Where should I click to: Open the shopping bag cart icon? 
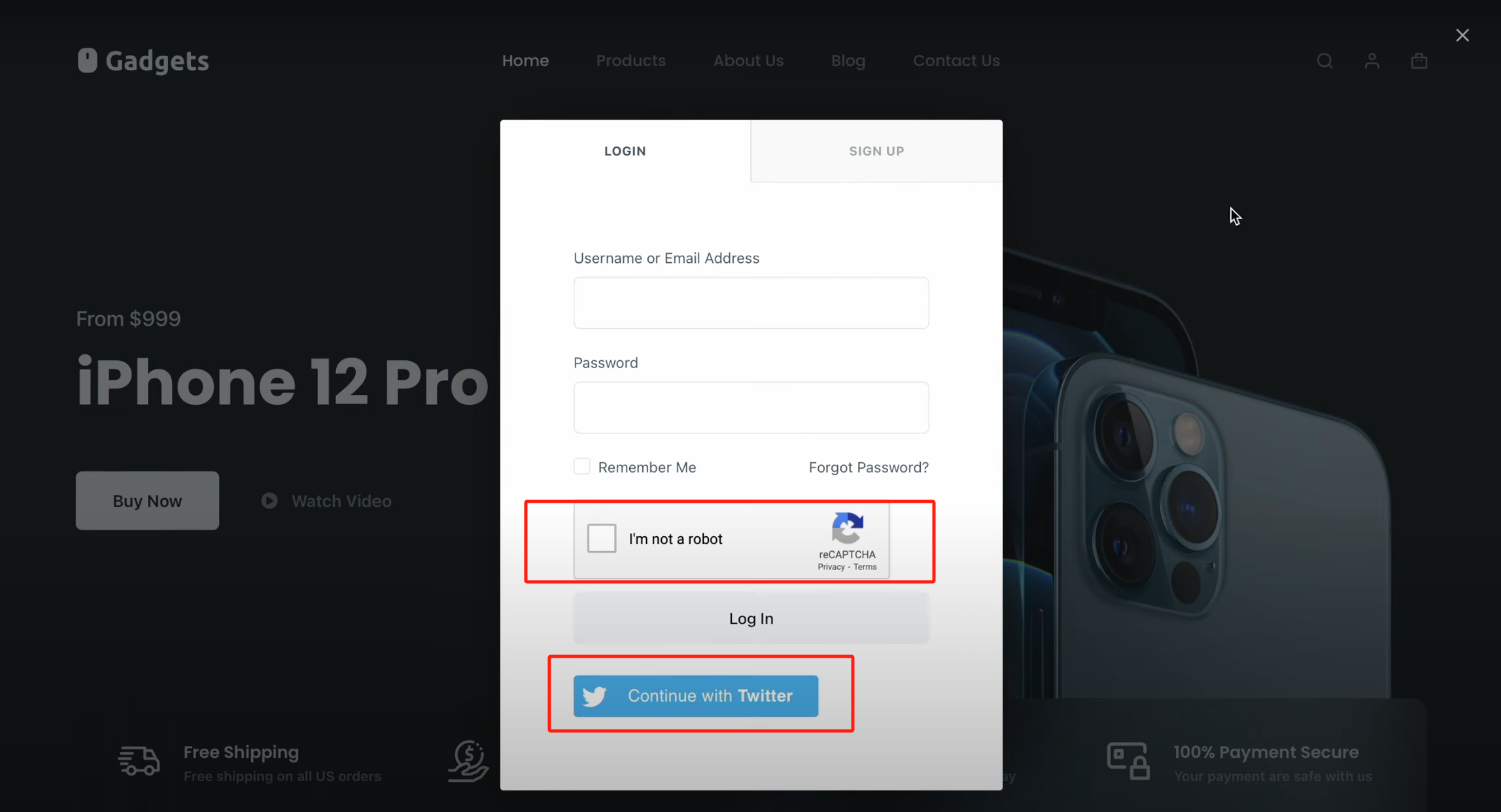click(x=1419, y=61)
